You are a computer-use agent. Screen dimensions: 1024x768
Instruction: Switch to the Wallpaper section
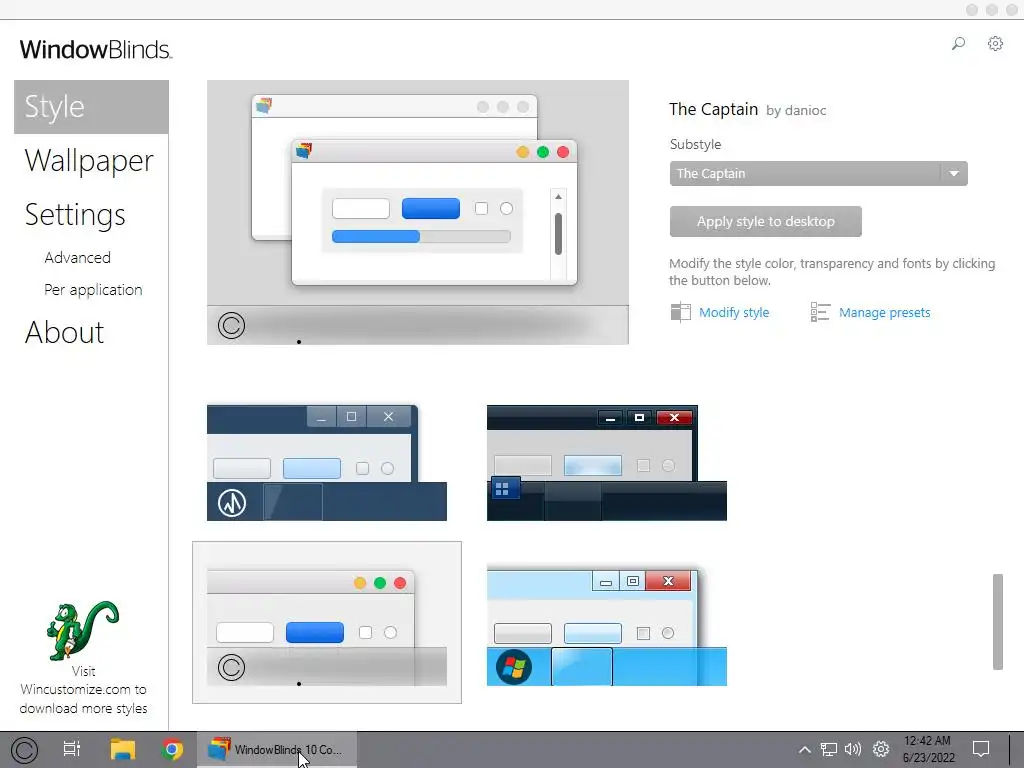[89, 161]
